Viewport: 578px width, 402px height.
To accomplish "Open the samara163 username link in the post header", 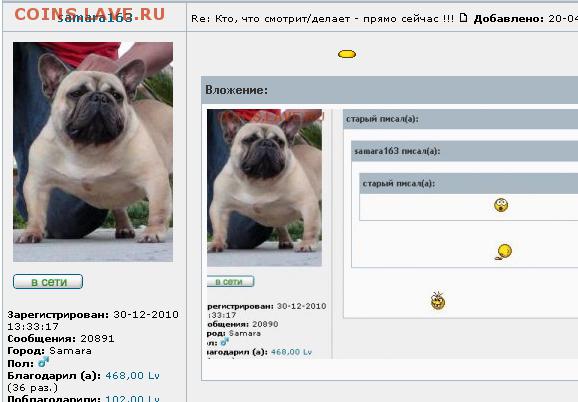I will pos(95,18).
